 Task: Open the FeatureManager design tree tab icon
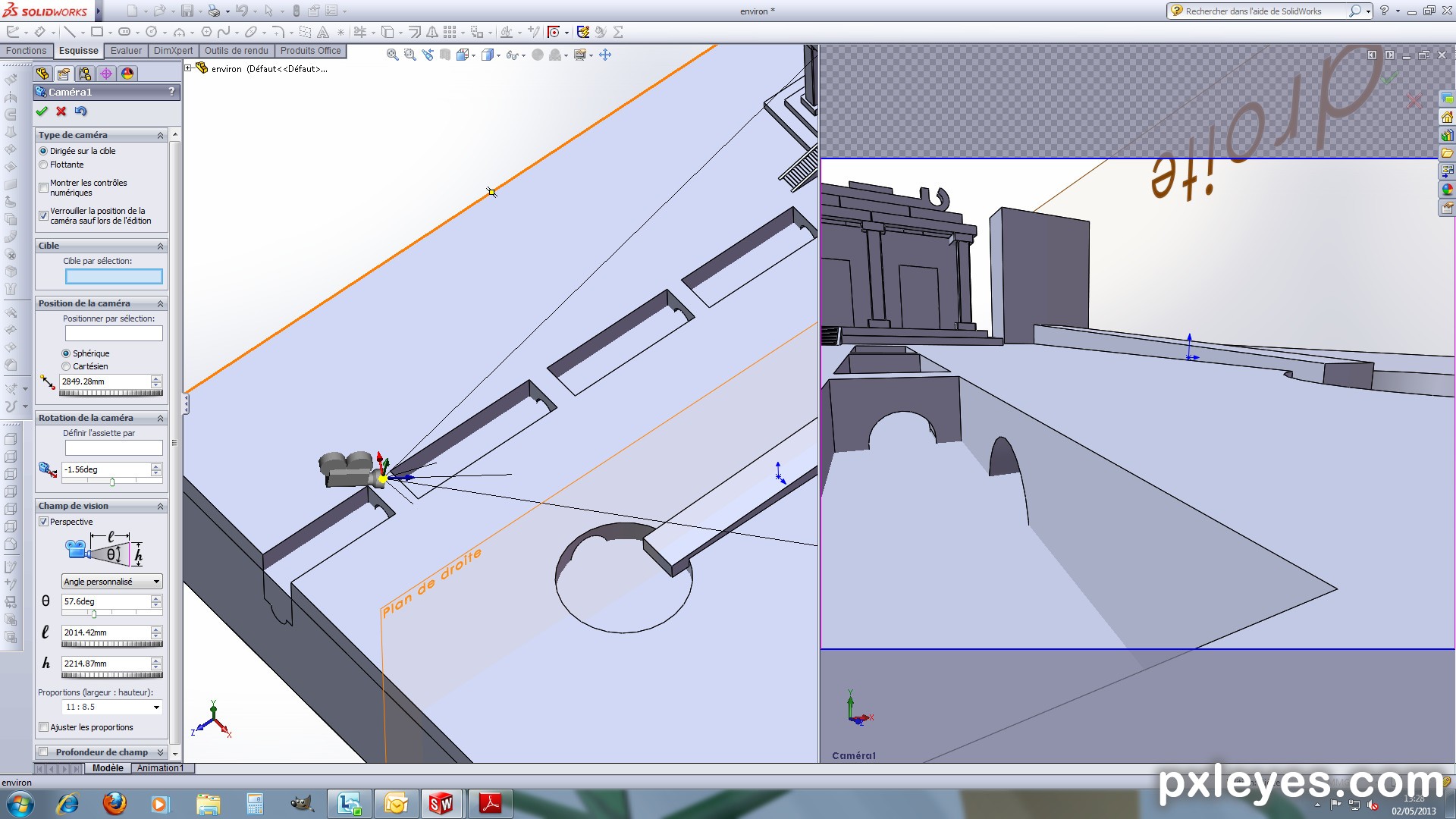(x=42, y=74)
